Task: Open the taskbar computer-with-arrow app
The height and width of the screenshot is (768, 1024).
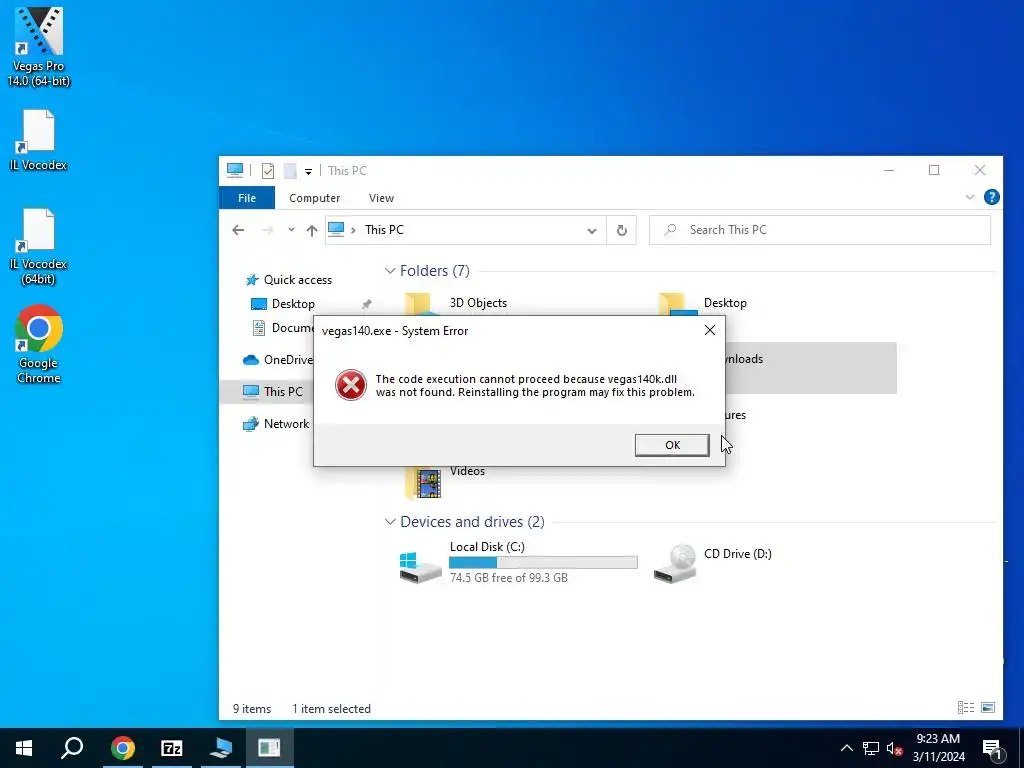Action: tap(221, 748)
